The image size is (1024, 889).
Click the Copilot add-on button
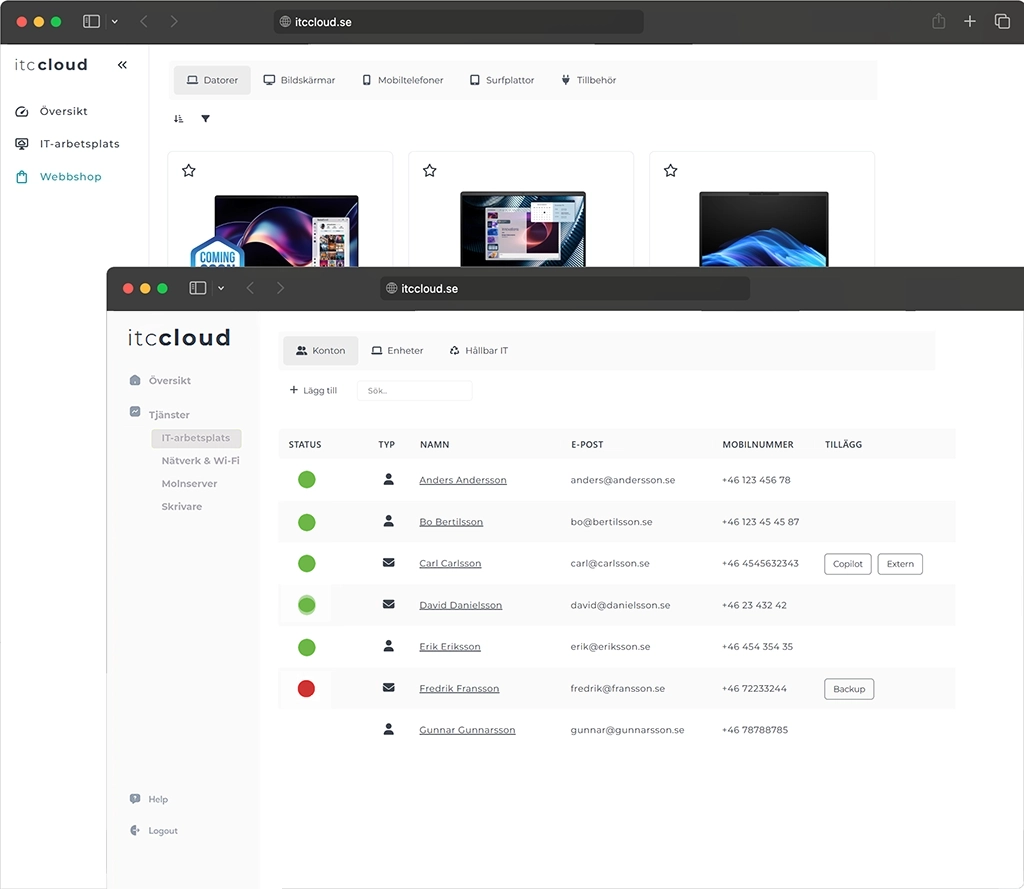coord(847,564)
